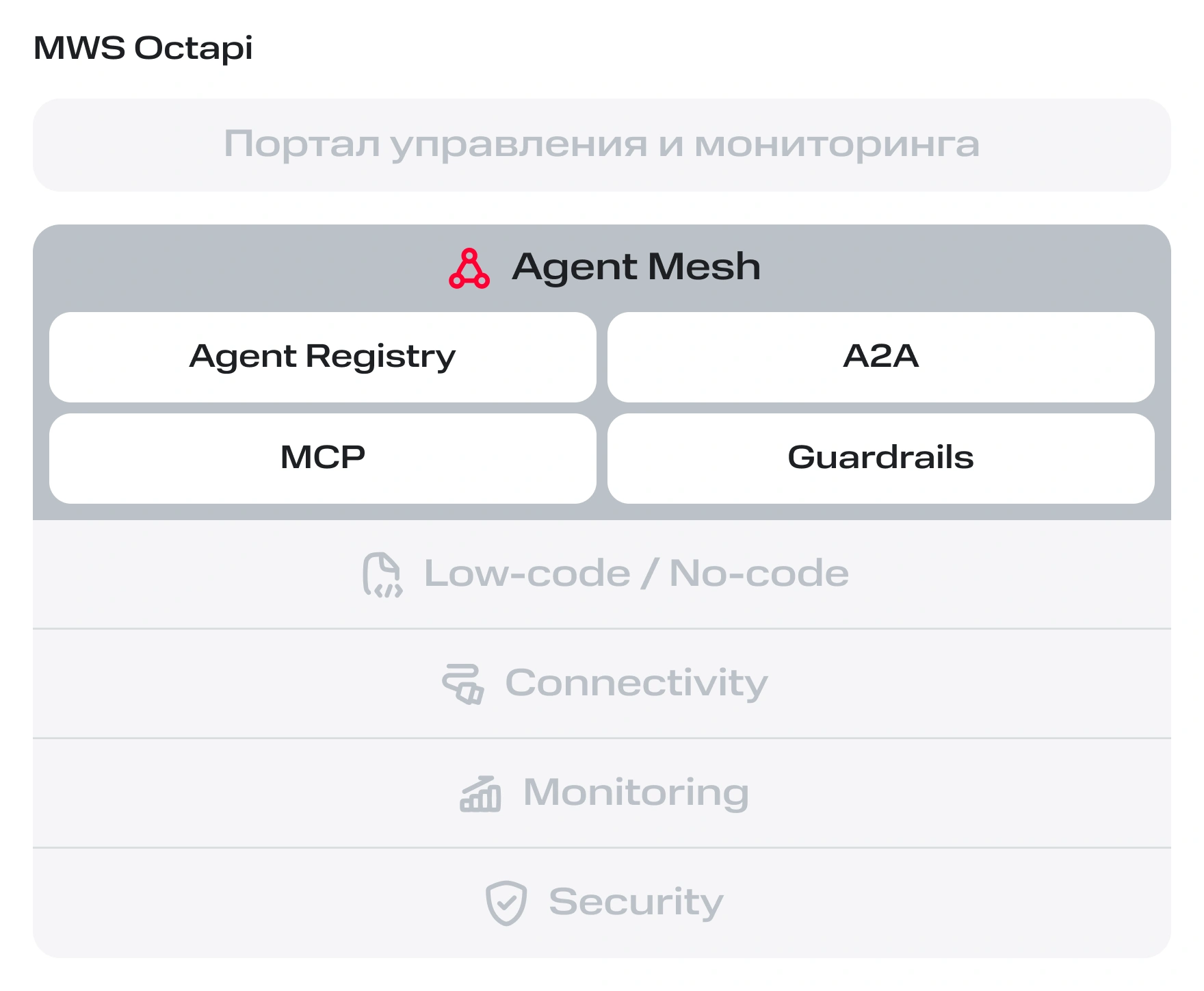This screenshot has width=1204, height=991.
Task: Select the Monitoring text label
Action: point(636,793)
